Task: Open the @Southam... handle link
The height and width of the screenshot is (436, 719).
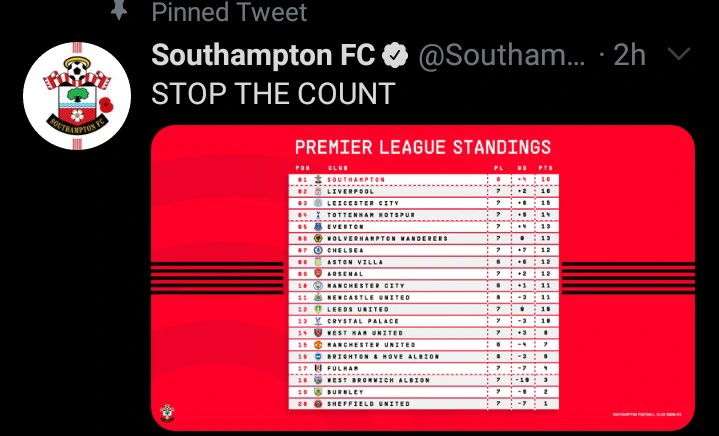Action: (502, 56)
